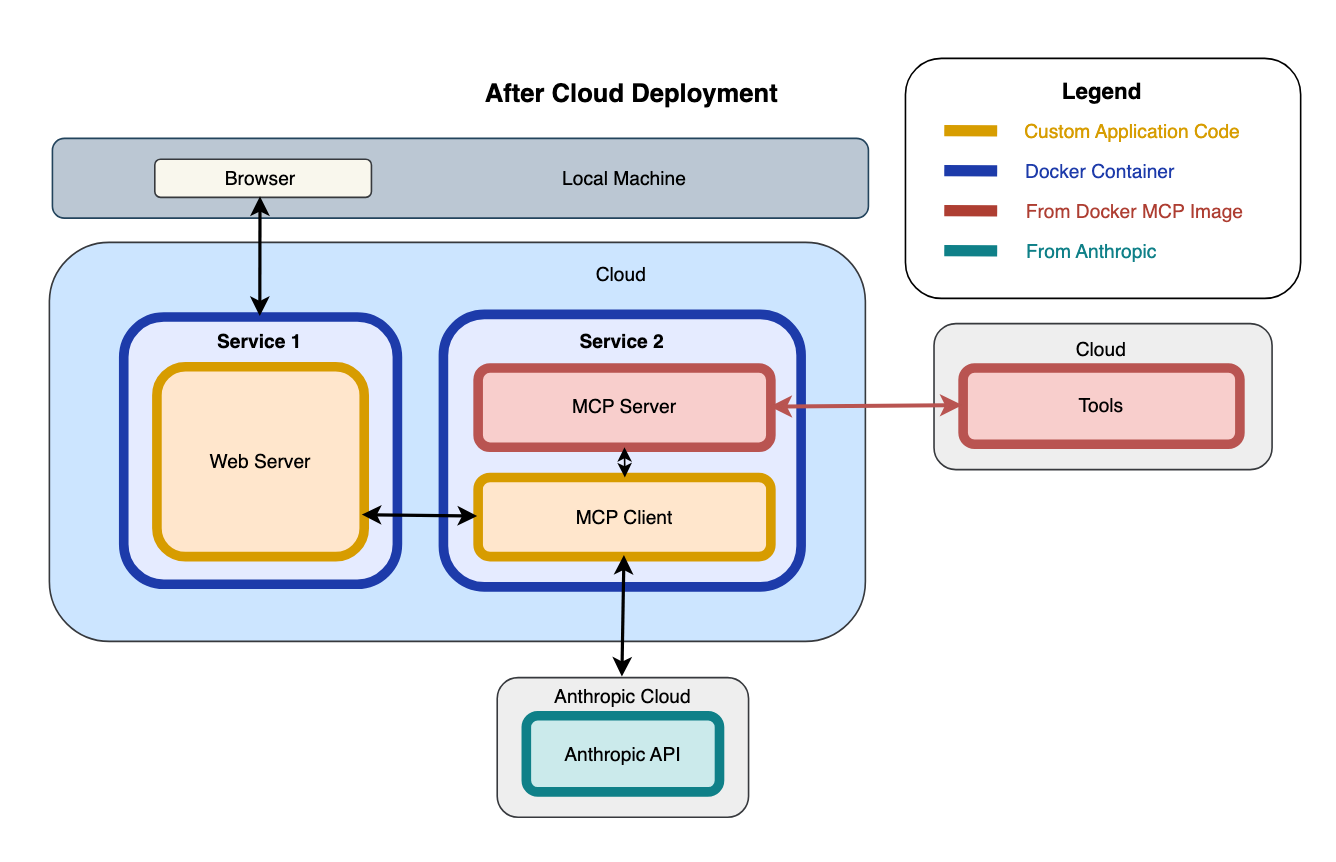Click the Service 1 heading
Viewport: 1336px width, 862px height.
(258, 342)
